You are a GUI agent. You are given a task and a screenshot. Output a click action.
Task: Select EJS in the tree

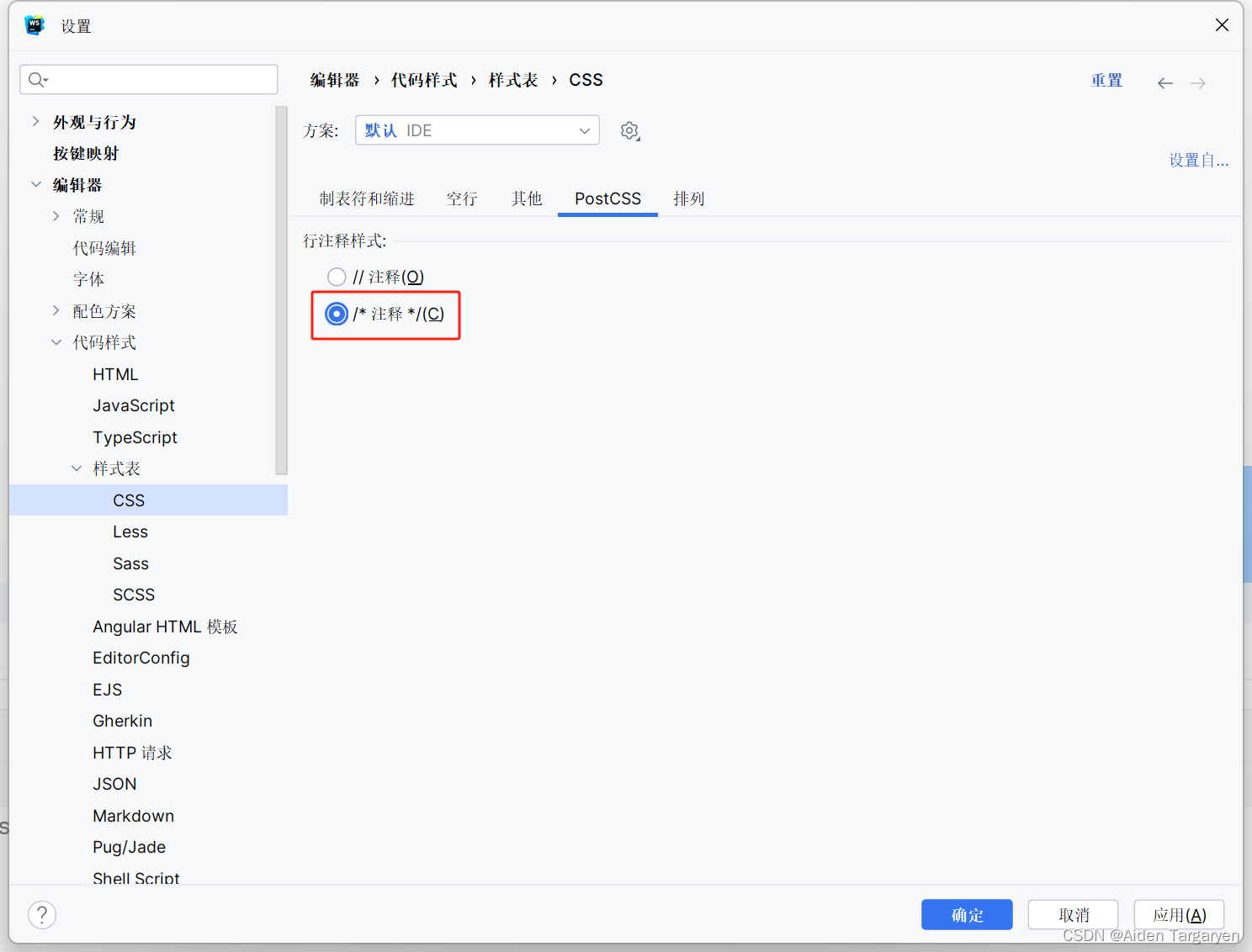108,690
